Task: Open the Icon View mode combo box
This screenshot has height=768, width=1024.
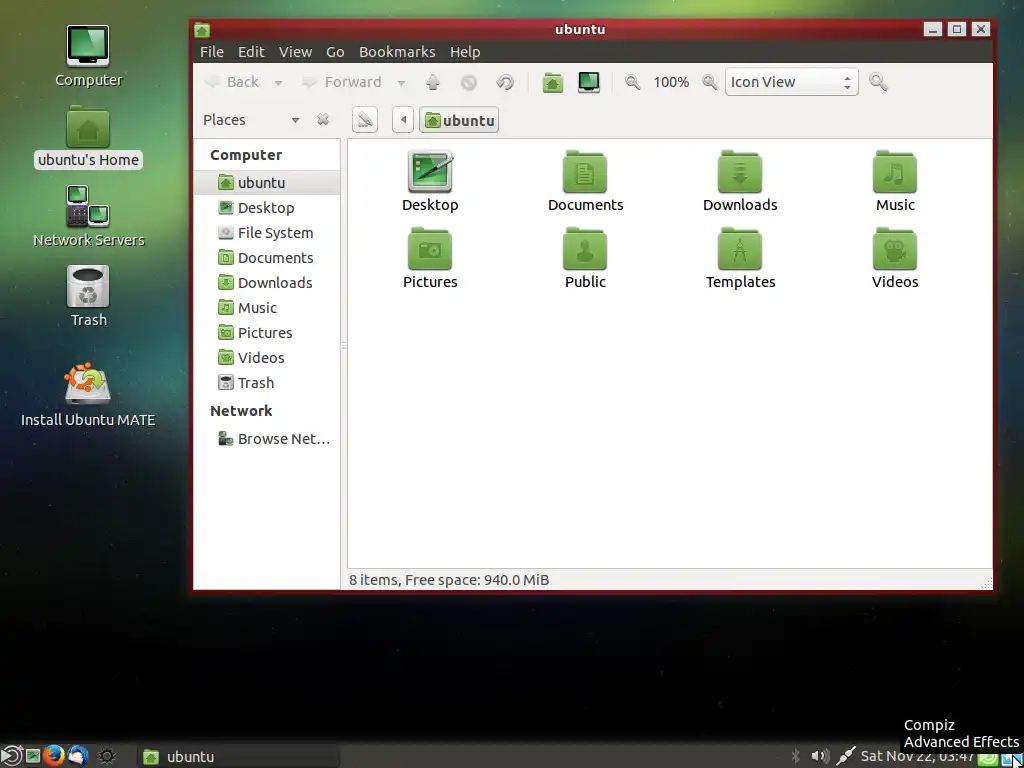Action: coord(792,82)
